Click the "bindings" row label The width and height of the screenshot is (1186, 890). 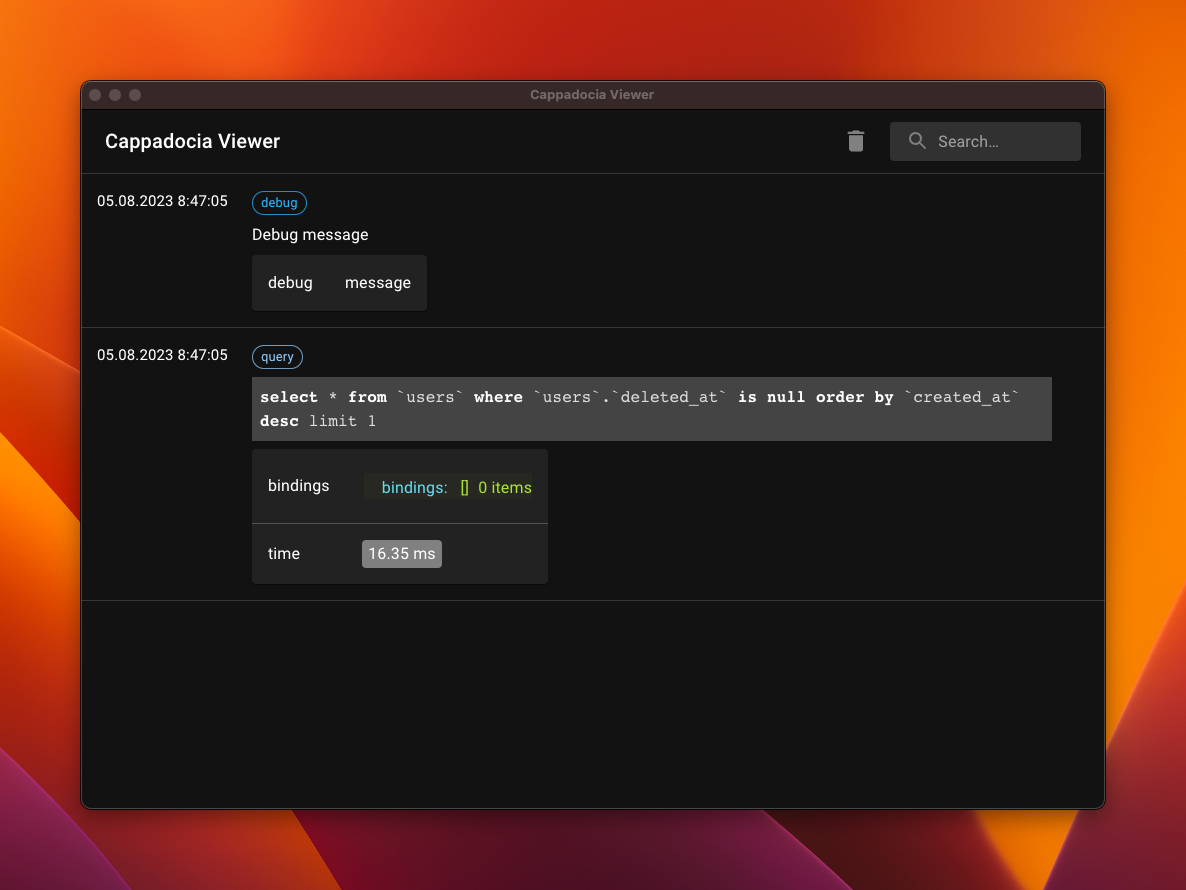pos(299,485)
